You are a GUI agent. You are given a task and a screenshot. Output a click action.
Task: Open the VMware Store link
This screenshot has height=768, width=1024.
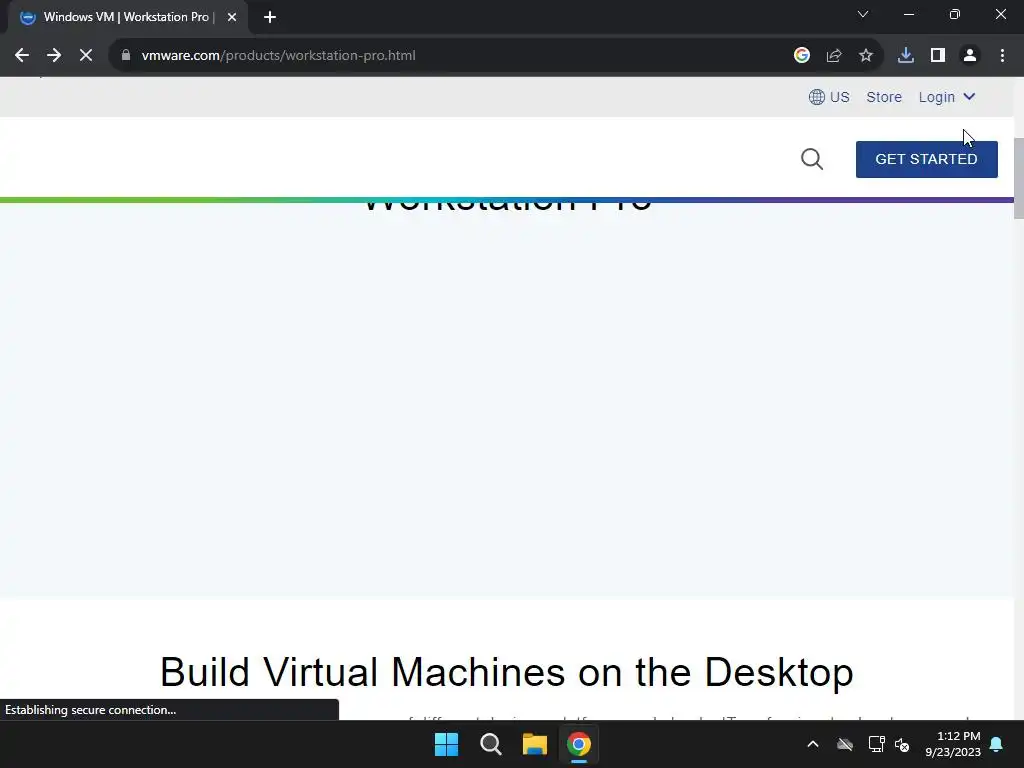(x=884, y=97)
